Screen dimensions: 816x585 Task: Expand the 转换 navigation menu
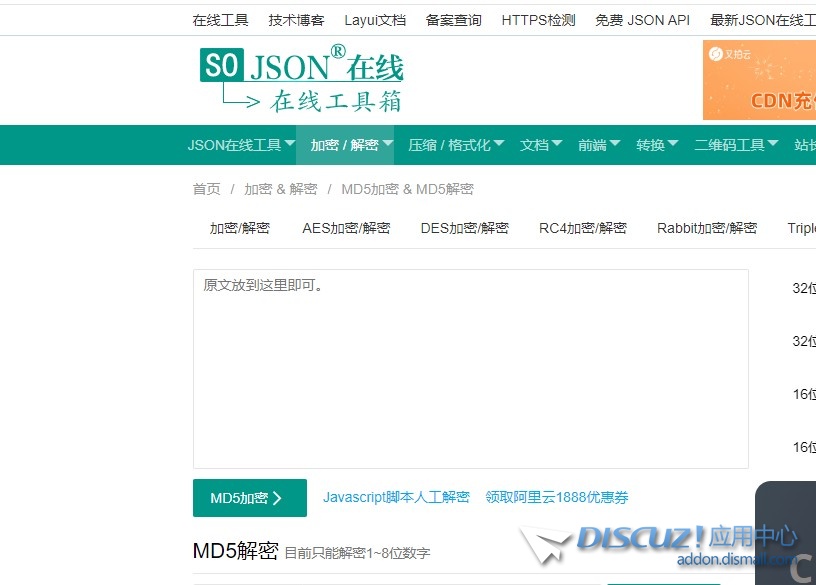coord(657,145)
